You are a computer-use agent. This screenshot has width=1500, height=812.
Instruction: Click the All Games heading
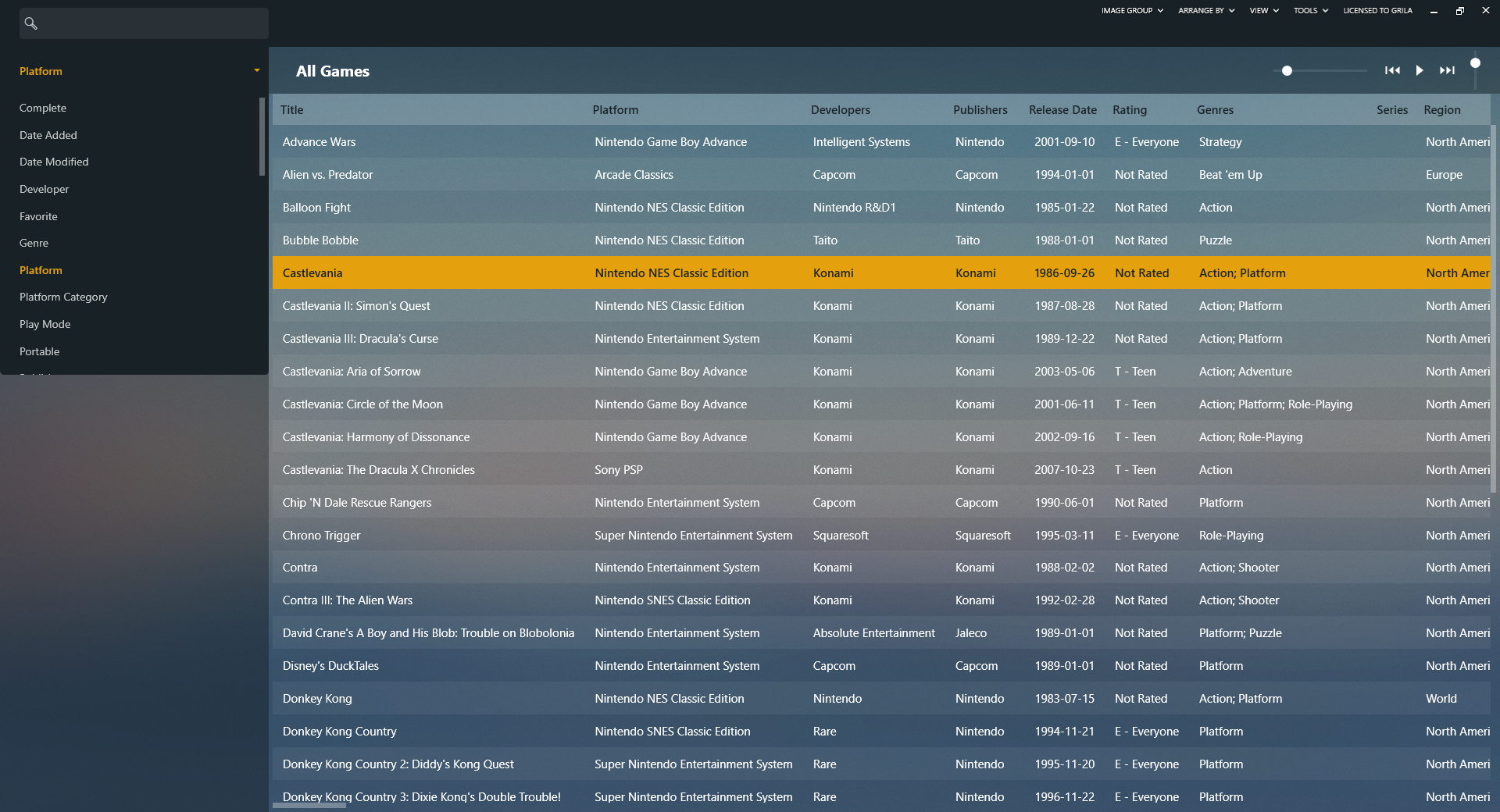click(x=333, y=71)
